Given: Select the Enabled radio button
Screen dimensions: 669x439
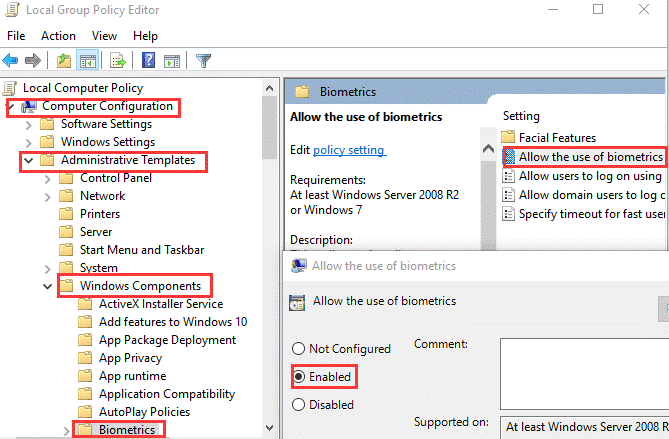Looking at the screenshot, I should [297, 377].
